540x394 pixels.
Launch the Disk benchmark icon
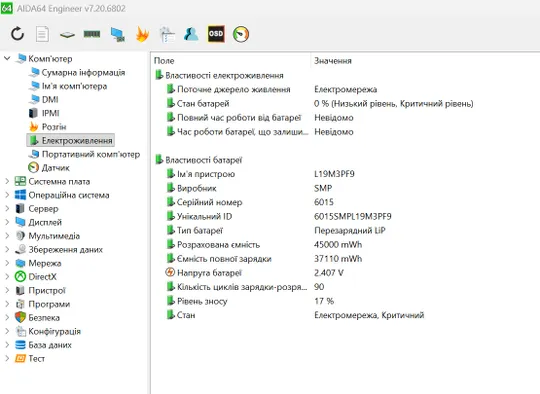(x=67, y=34)
